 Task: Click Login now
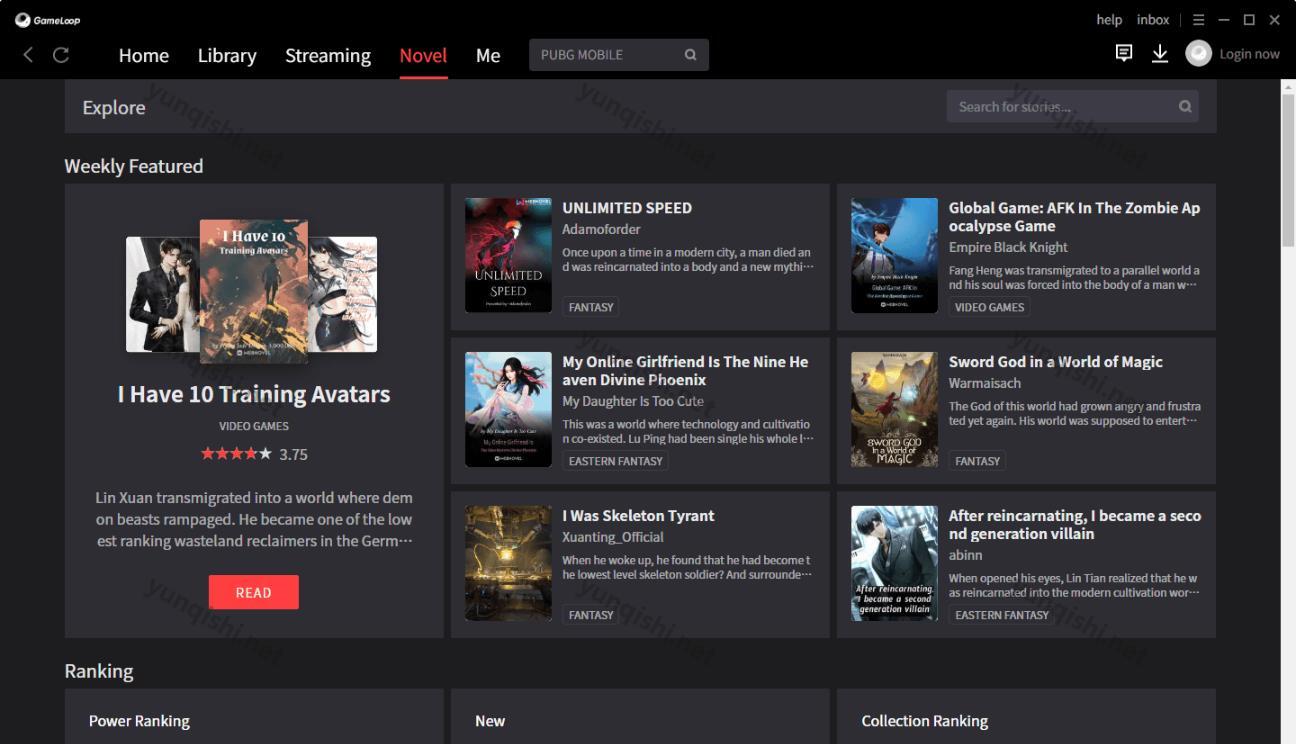click(x=1249, y=54)
